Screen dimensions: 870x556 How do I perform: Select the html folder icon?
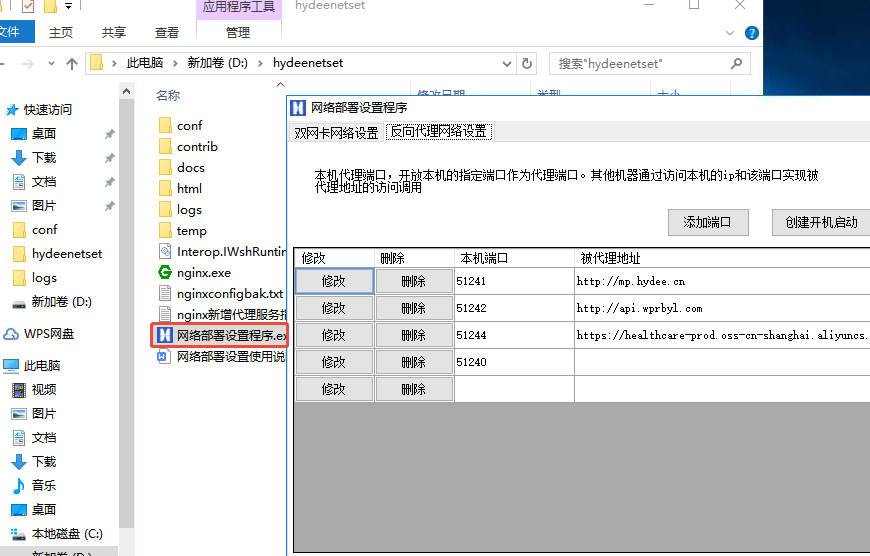pyautogui.click(x=165, y=189)
